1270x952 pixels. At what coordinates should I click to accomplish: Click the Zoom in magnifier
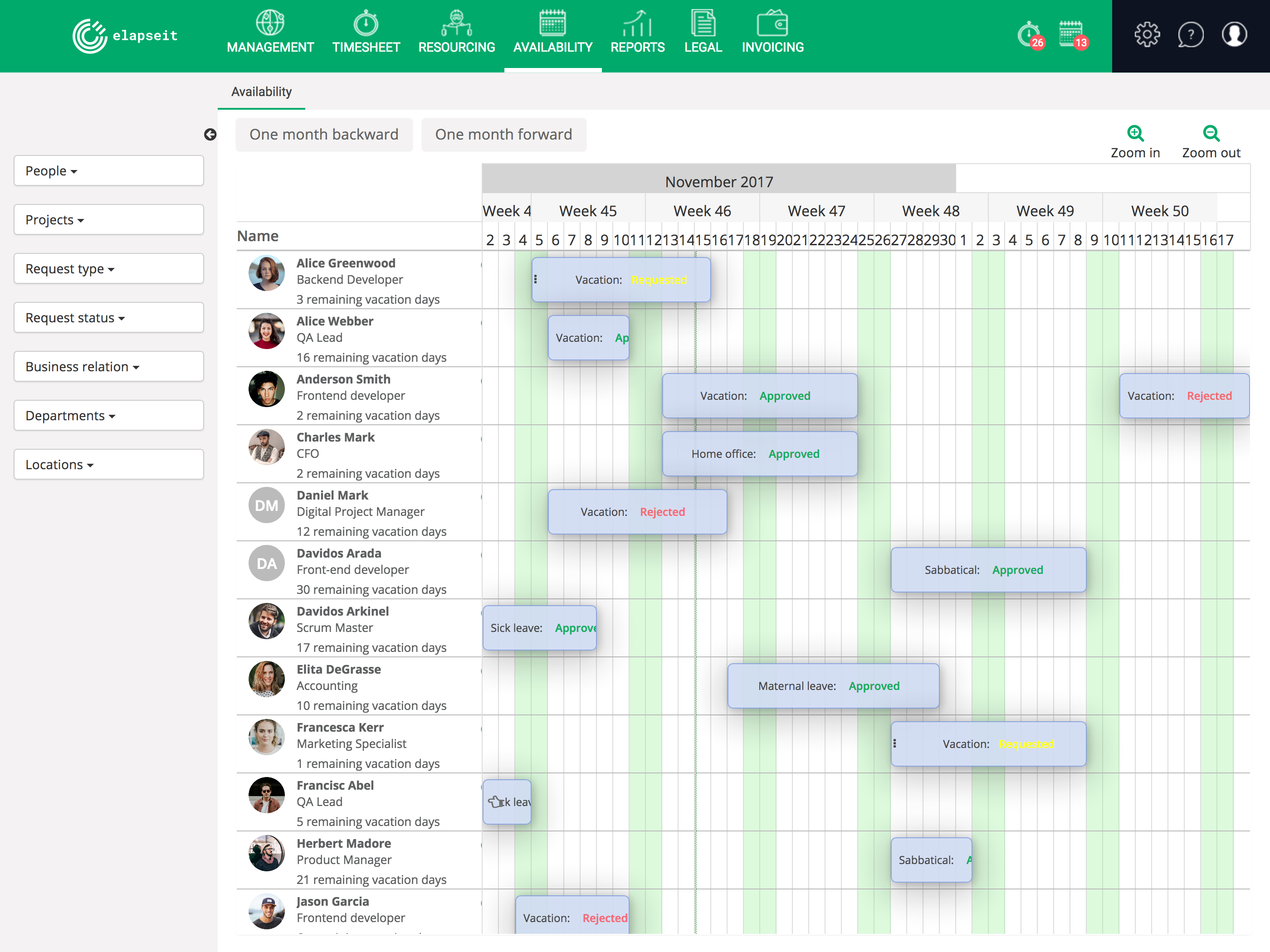[1135, 133]
